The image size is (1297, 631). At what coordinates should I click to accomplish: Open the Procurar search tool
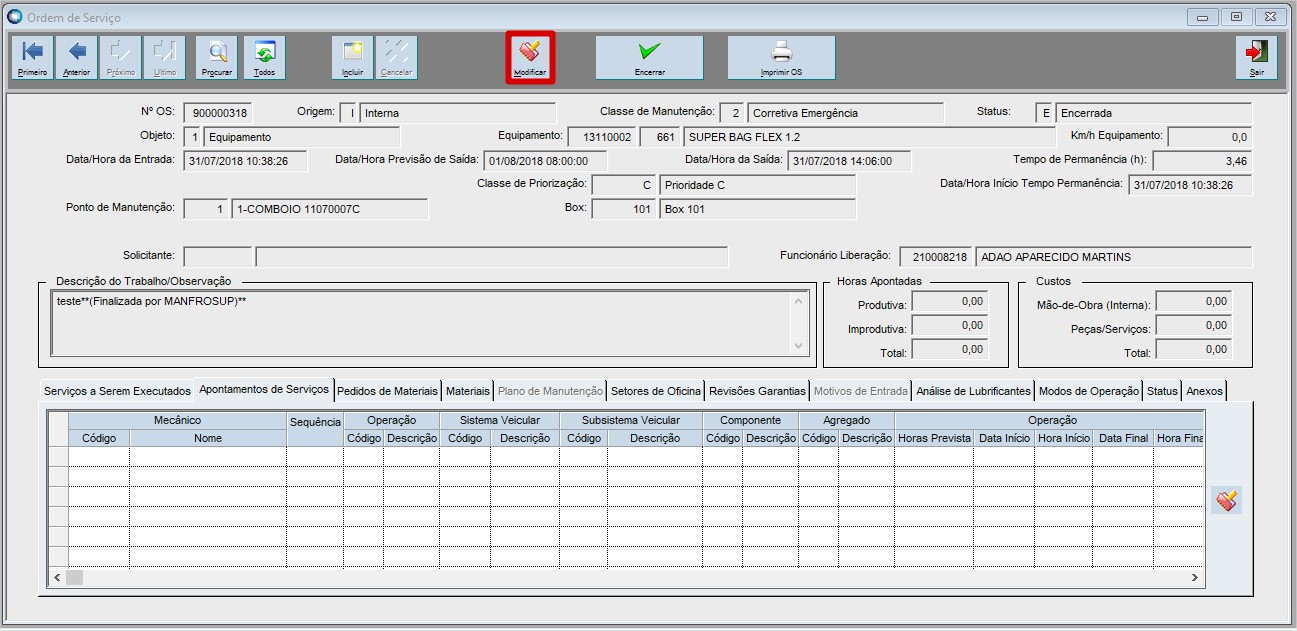pyautogui.click(x=217, y=58)
